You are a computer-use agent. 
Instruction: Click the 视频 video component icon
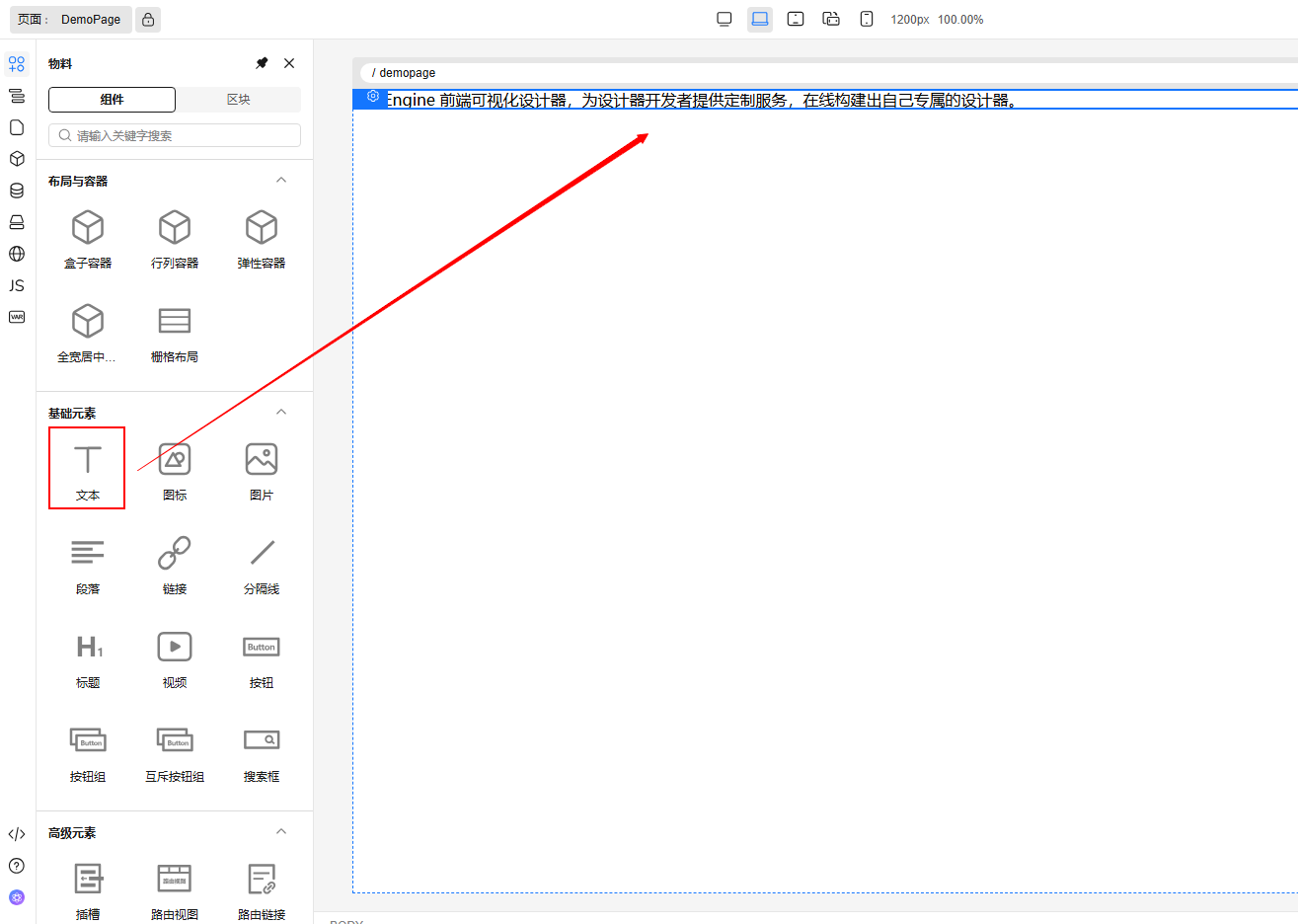coord(175,647)
